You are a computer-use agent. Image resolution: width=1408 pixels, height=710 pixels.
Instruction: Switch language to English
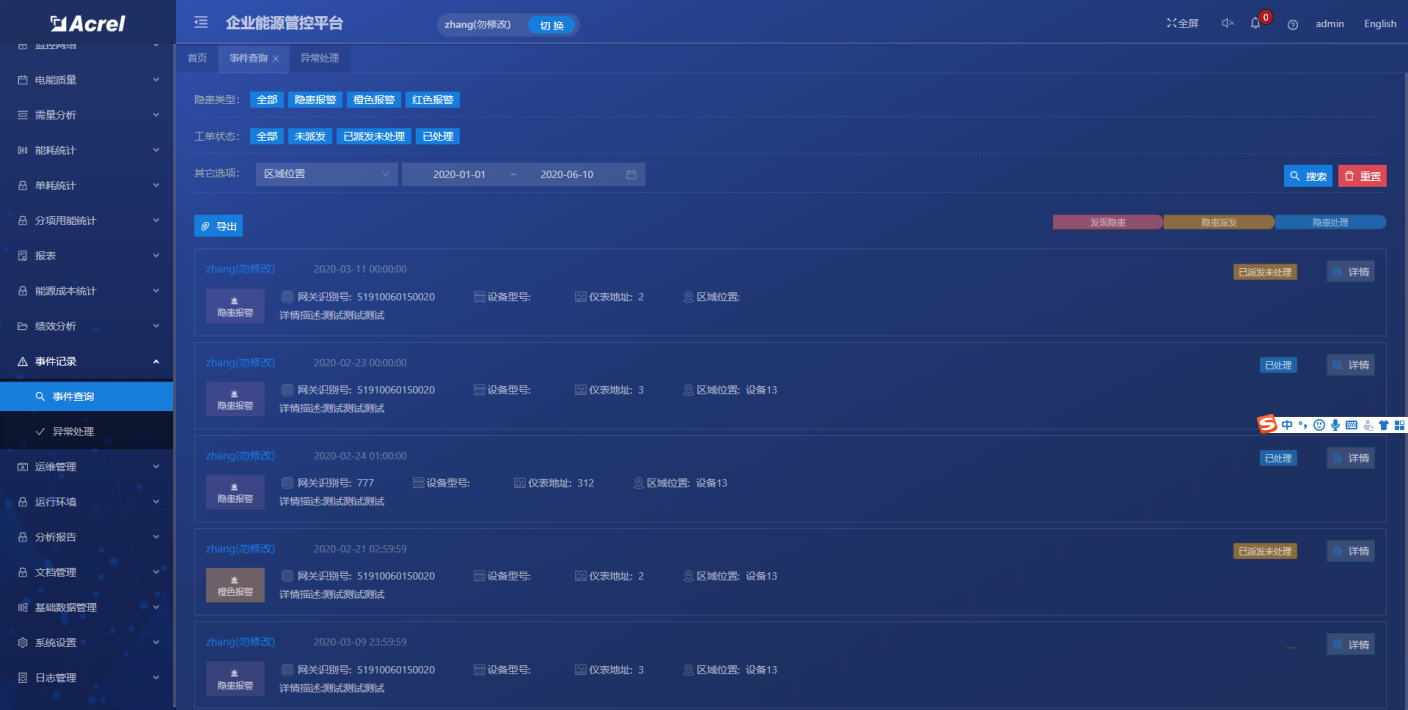(x=1380, y=24)
